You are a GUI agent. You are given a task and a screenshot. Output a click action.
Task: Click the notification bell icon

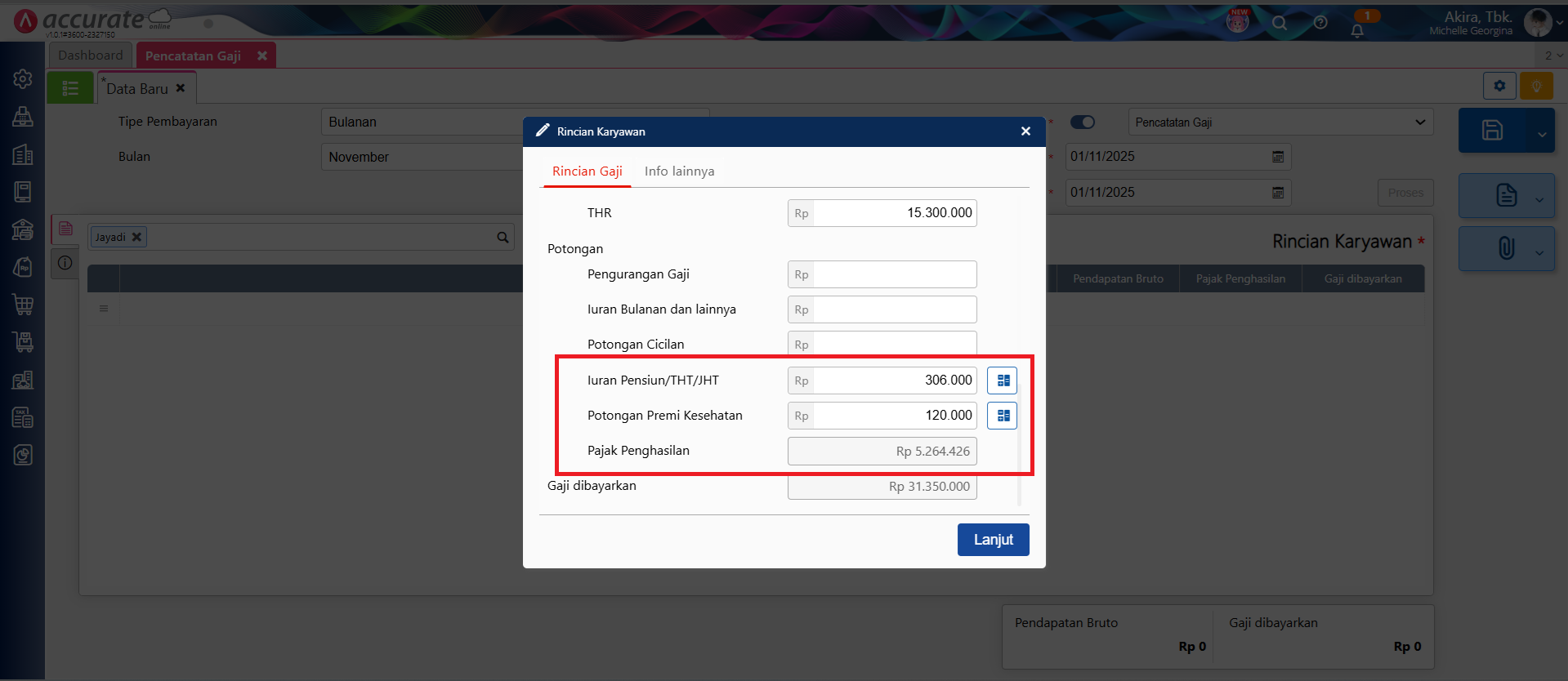(1356, 31)
